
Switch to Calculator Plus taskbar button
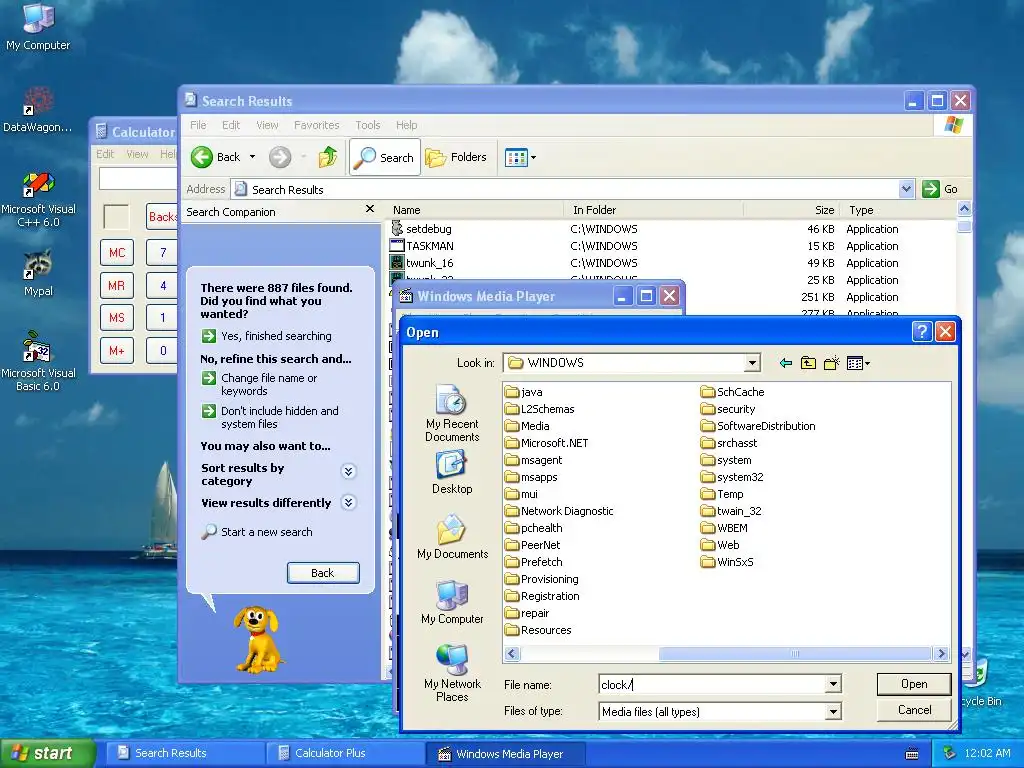pyautogui.click(x=344, y=753)
